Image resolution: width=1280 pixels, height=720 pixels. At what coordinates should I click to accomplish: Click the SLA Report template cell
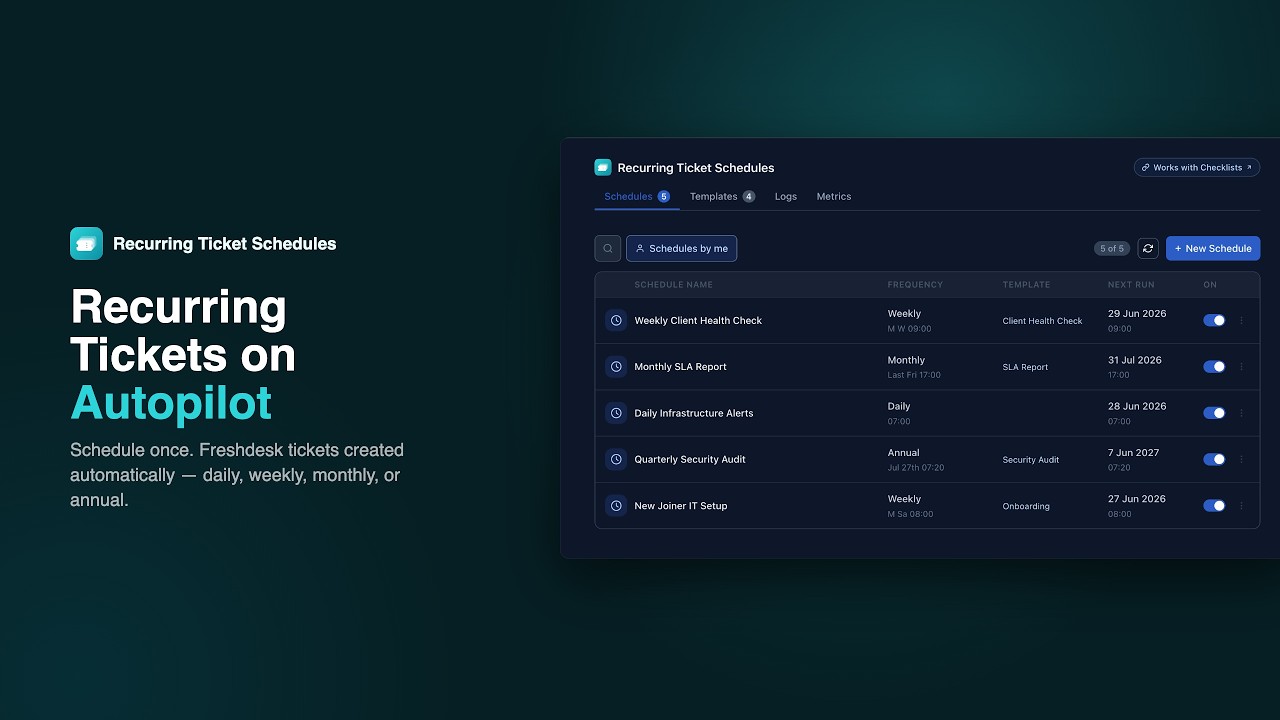coord(1025,367)
